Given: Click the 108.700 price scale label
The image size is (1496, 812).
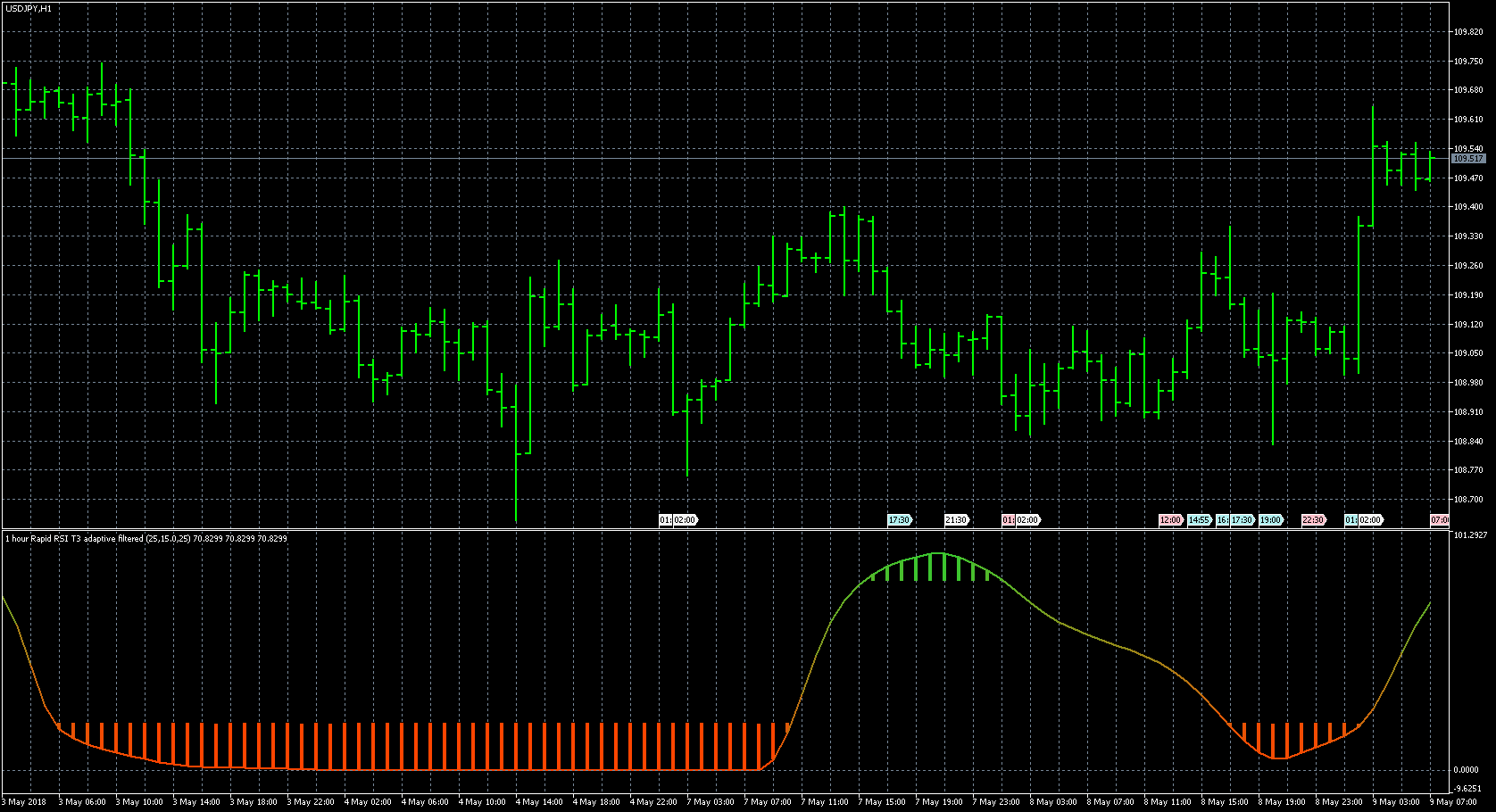Looking at the screenshot, I should tap(1468, 500).
